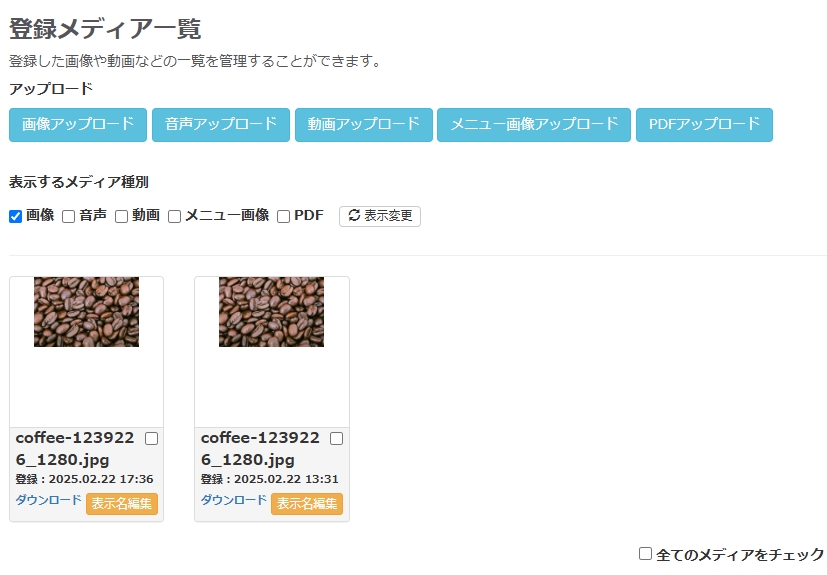This screenshot has width=827, height=575.
Task: Toggle the PDF media type checkbox
Action: pyautogui.click(x=284, y=216)
